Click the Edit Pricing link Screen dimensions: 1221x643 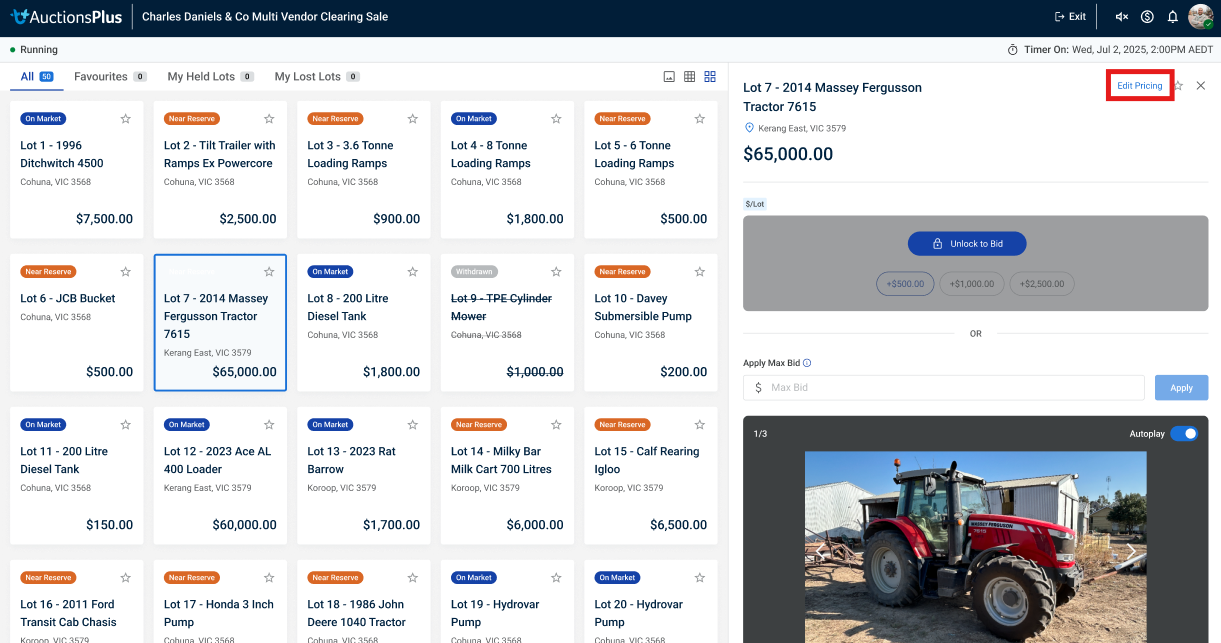click(x=1139, y=86)
